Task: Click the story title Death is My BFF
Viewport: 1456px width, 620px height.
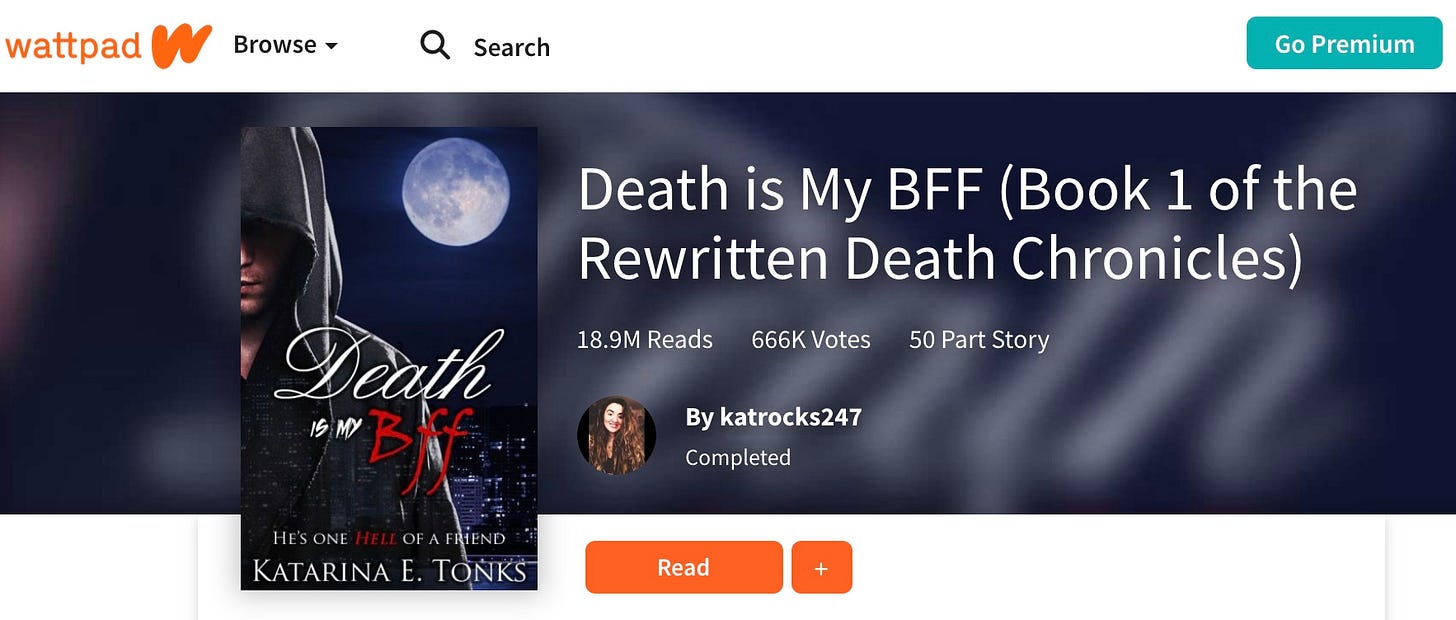Action: click(967, 224)
